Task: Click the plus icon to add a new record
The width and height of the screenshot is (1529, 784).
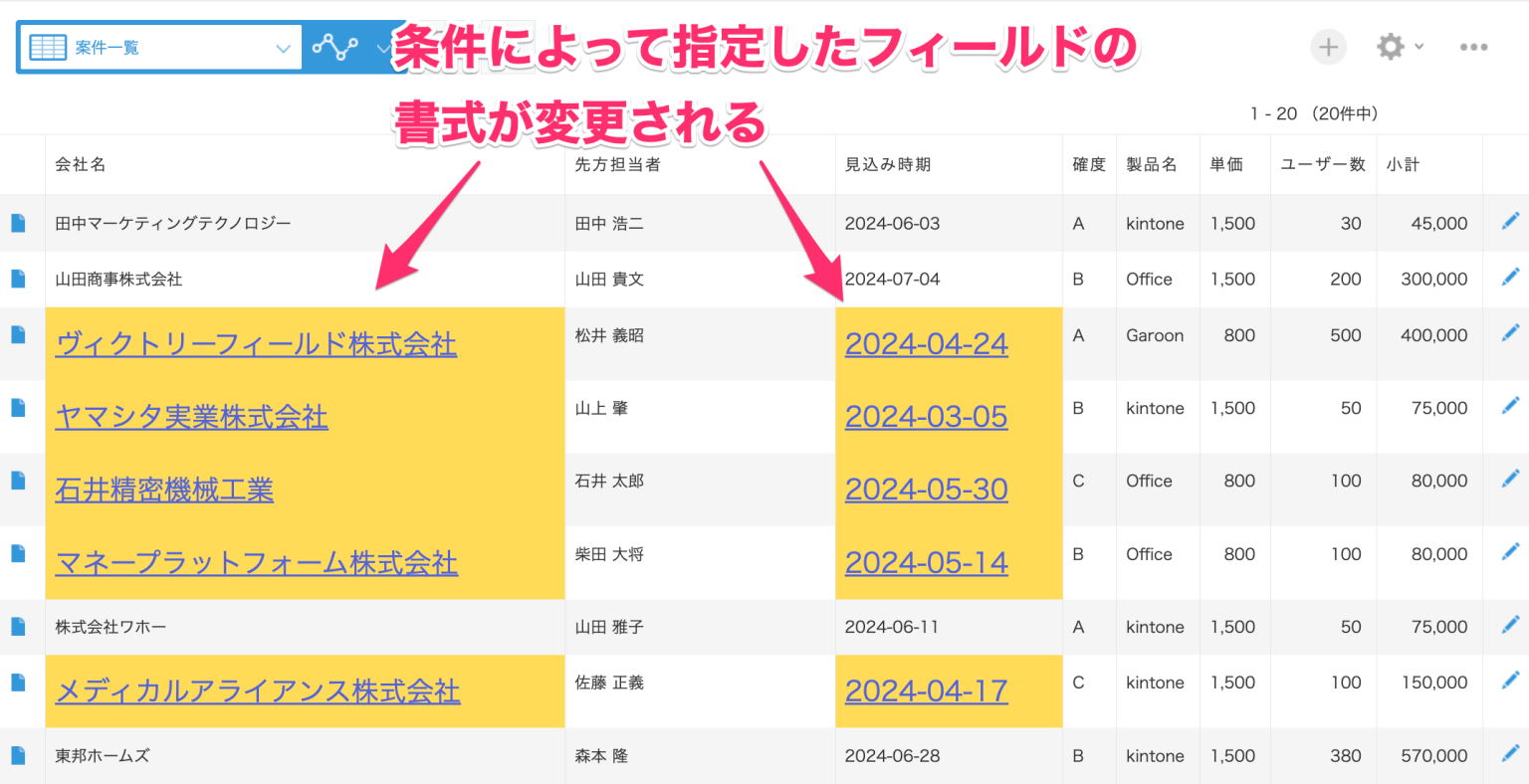Action: [1328, 46]
